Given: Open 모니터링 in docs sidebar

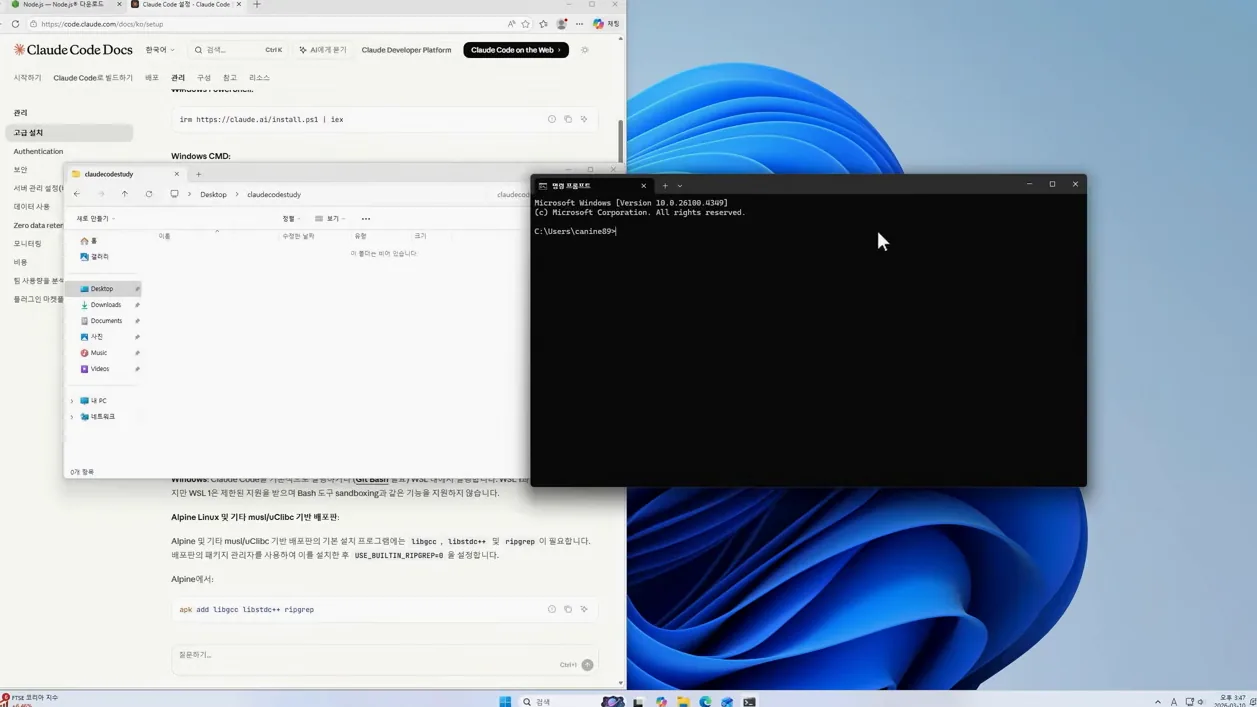Looking at the screenshot, I should [x=28, y=244].
